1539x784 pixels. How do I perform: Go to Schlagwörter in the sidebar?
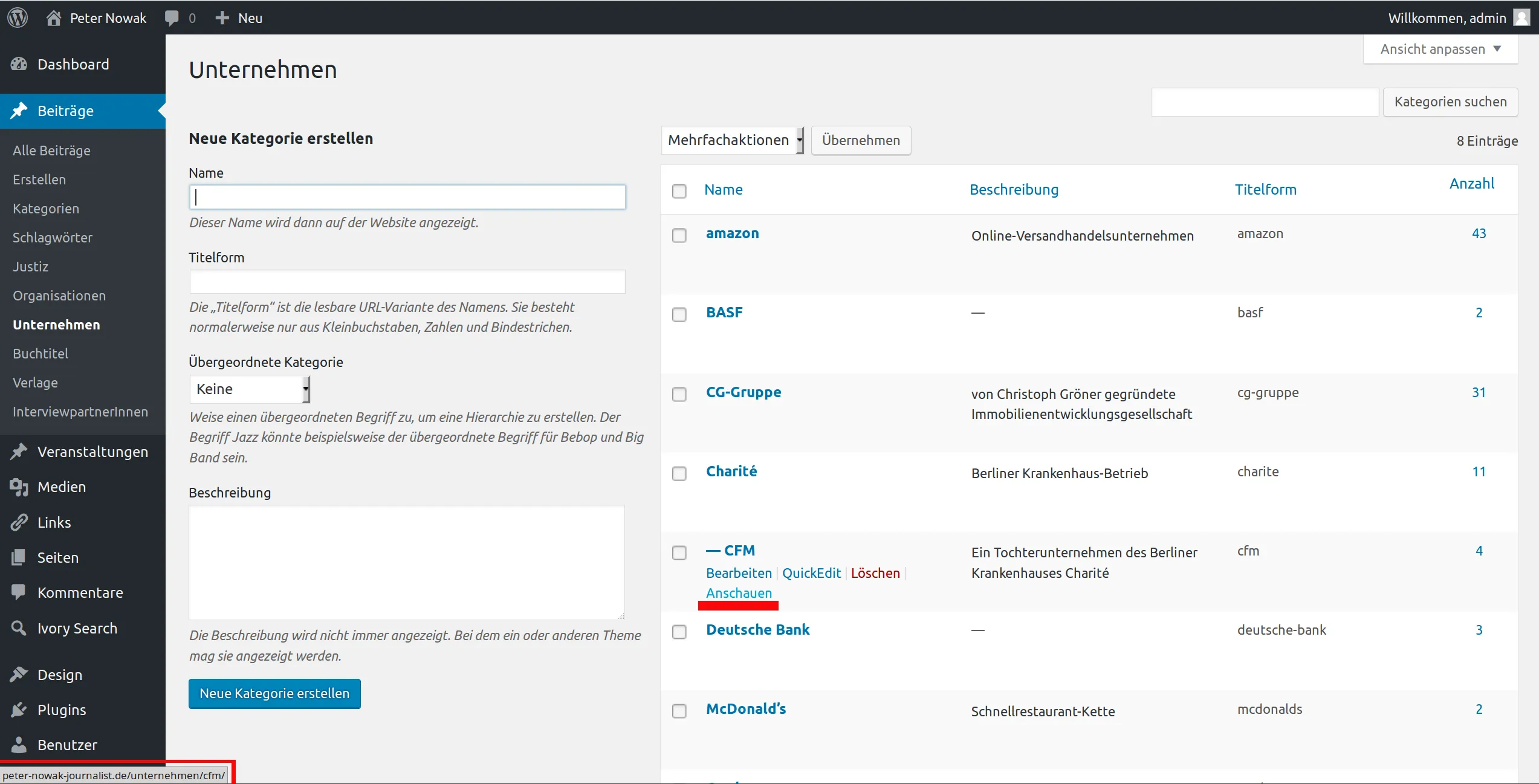click(x=53, y=238)
